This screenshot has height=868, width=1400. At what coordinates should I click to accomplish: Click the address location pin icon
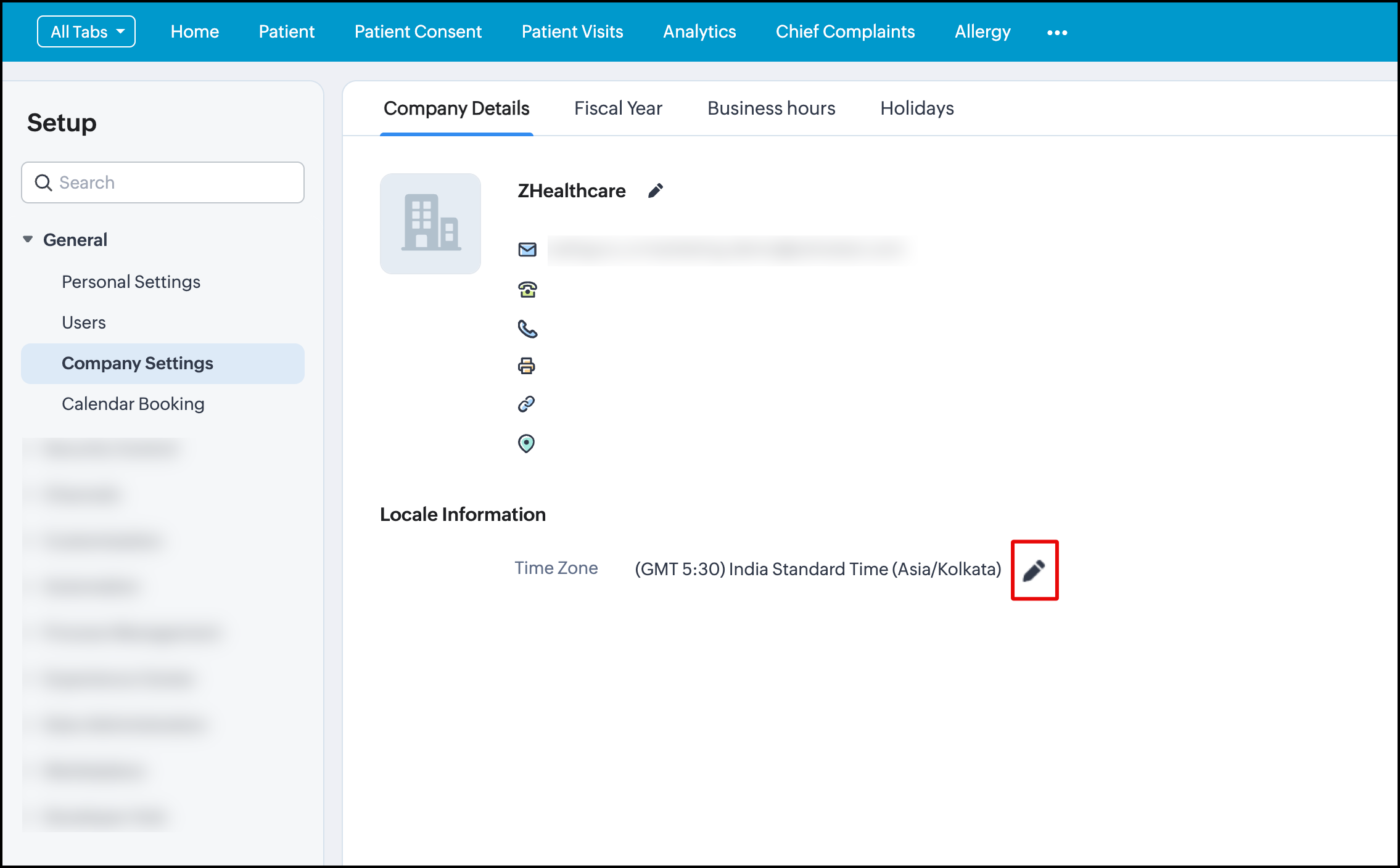tap(526, 443)
